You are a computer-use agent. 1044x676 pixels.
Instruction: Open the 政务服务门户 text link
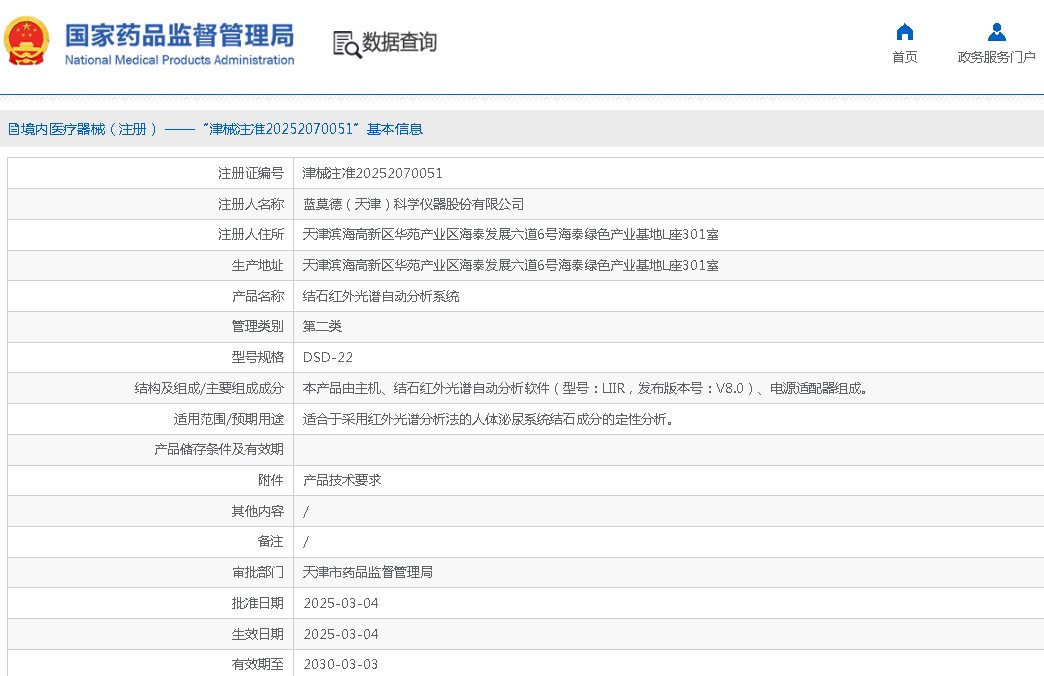[x=996, y=57]
